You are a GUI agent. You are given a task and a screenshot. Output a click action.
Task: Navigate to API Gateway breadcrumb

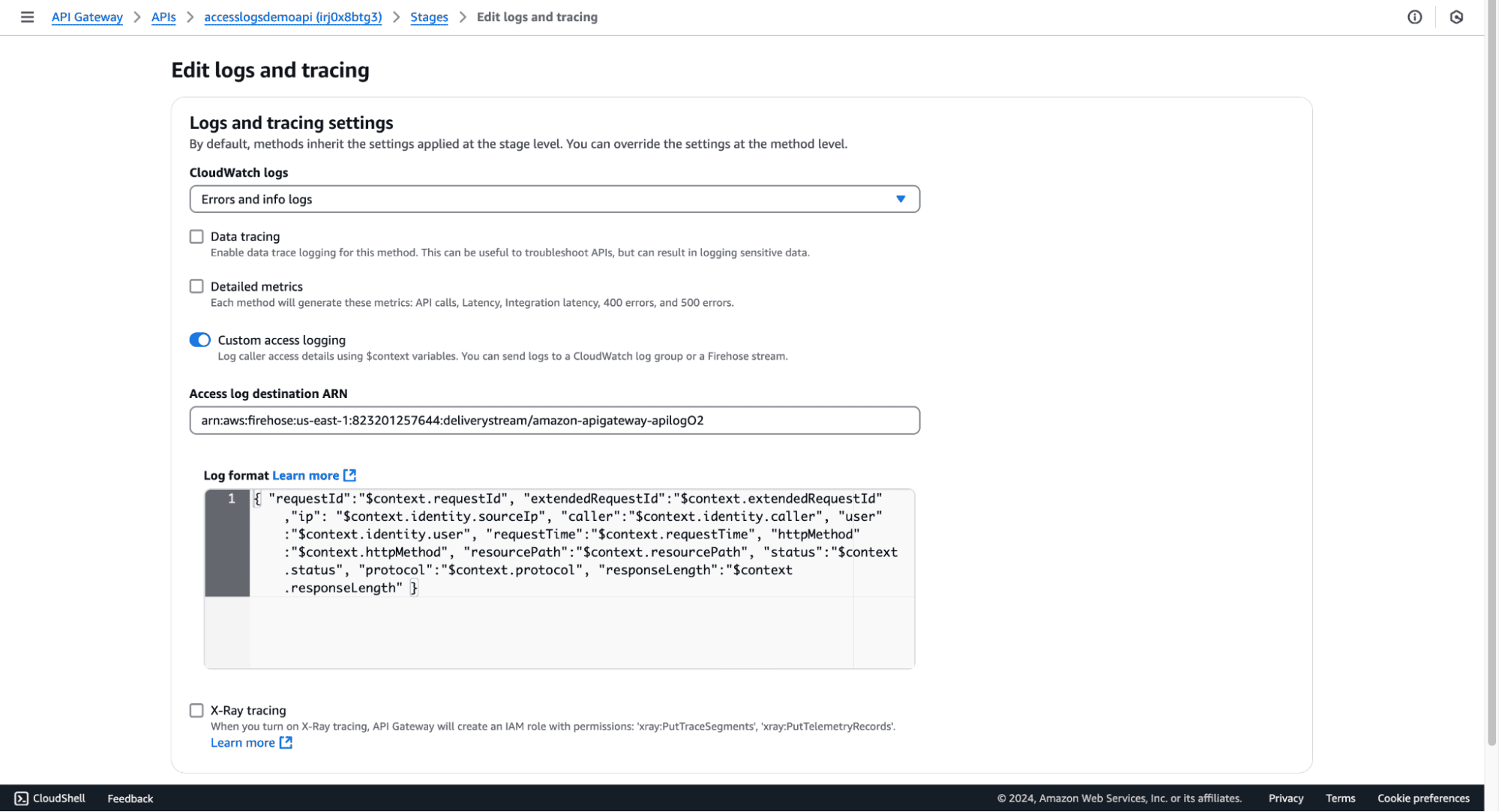pos(86,16)
